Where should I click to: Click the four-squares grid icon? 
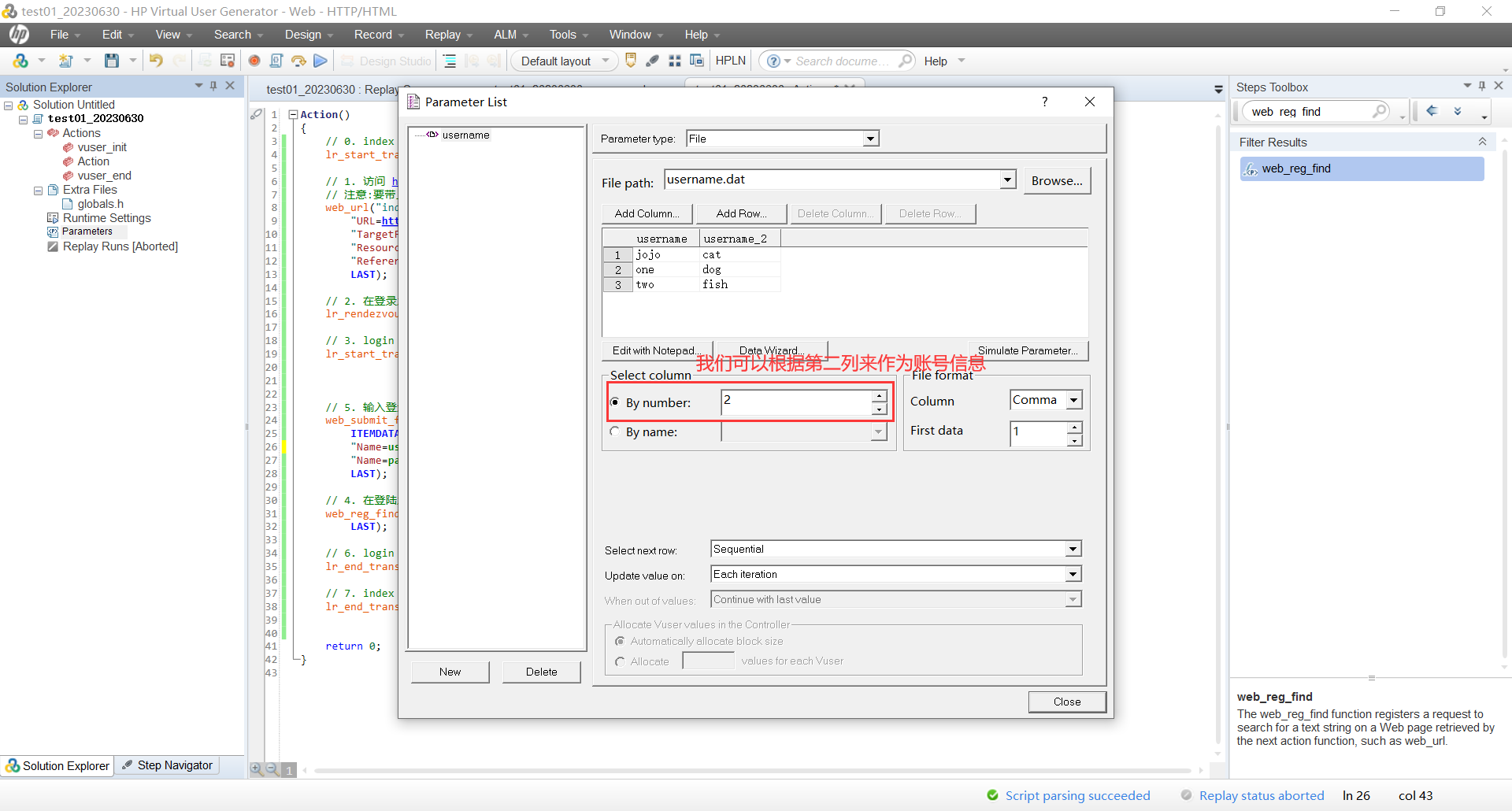click(x=675, y=61)
